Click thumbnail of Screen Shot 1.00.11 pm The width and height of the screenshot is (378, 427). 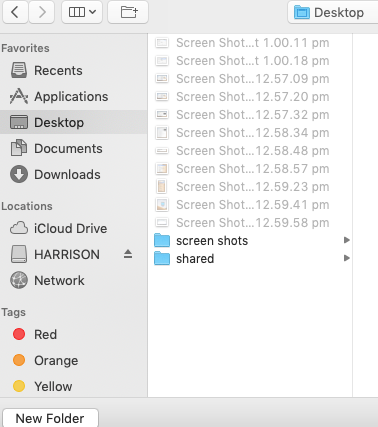coord(162,42)
